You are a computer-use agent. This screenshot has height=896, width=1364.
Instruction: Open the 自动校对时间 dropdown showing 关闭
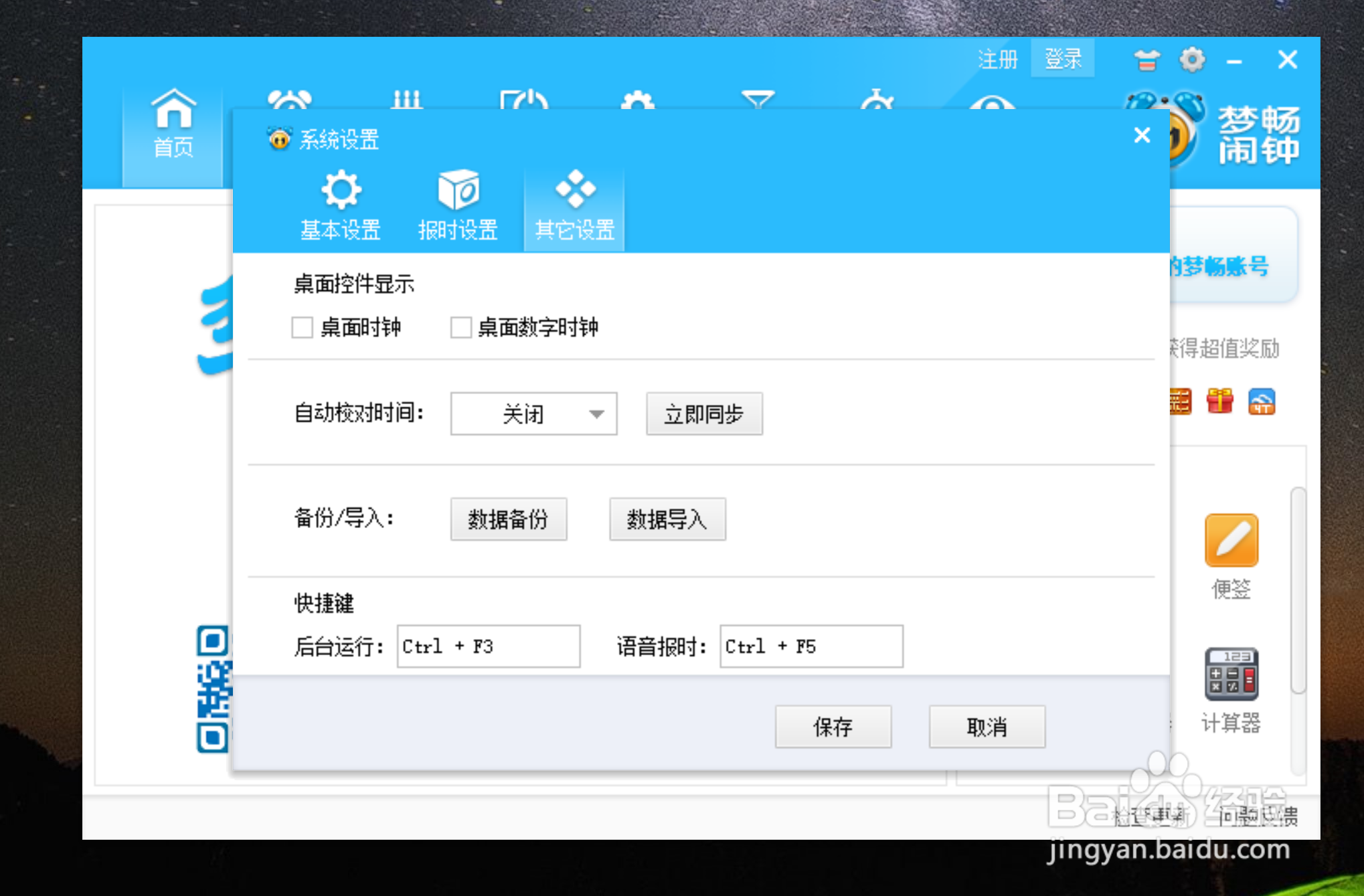pos(533,414)
